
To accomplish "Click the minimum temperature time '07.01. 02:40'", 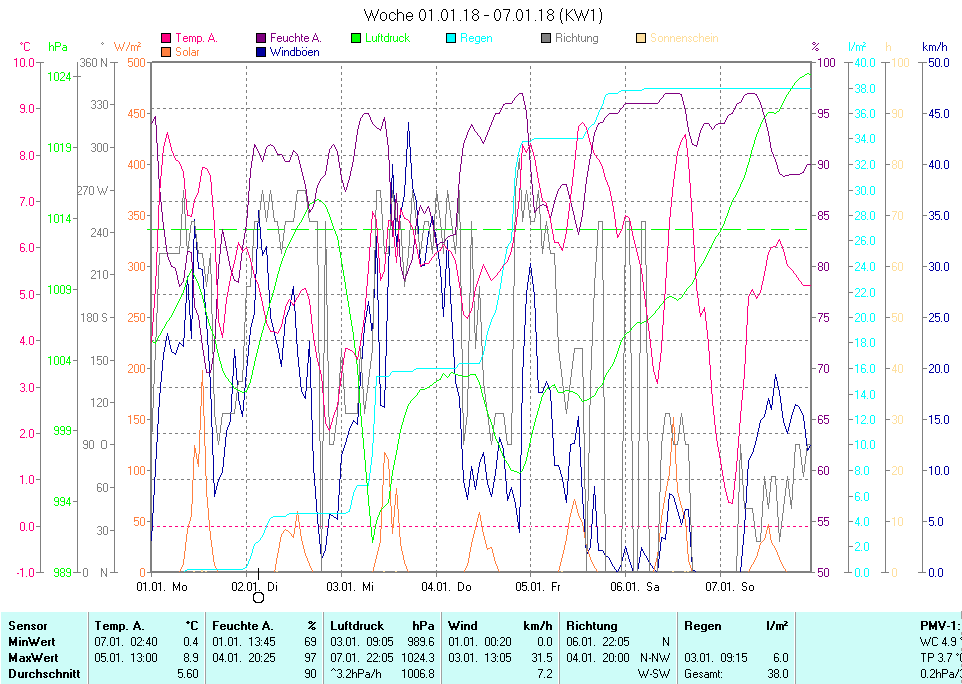I will pos(126,642).
